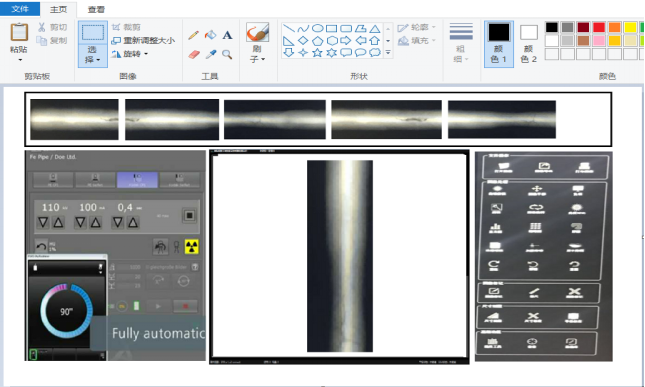Image resolution: width=645 pixels, height=387 pixels.
Task: Choose the Rectangle shape
Action: tap(332, 28)
